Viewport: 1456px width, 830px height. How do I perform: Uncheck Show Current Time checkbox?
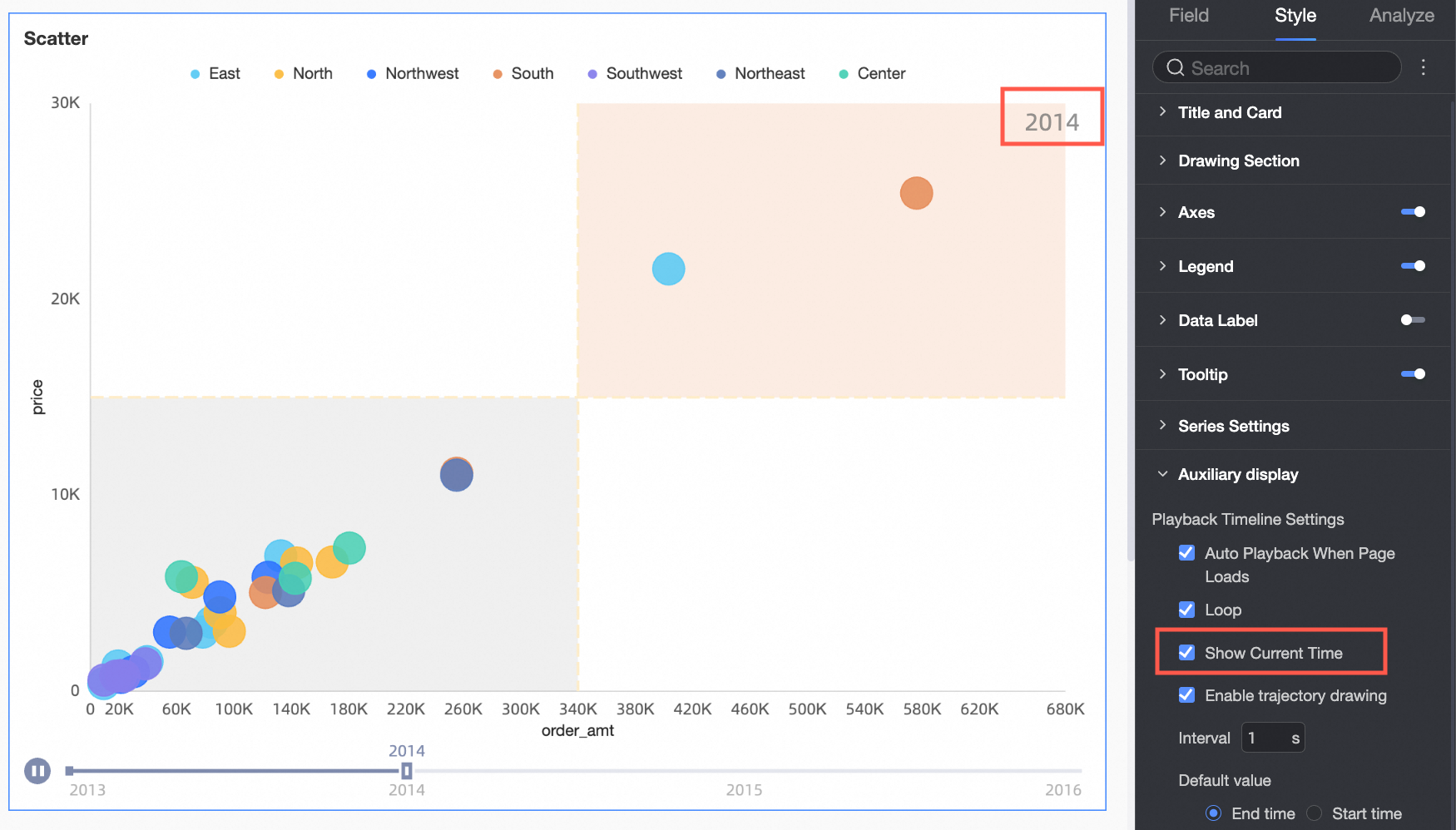(1187, 653)
